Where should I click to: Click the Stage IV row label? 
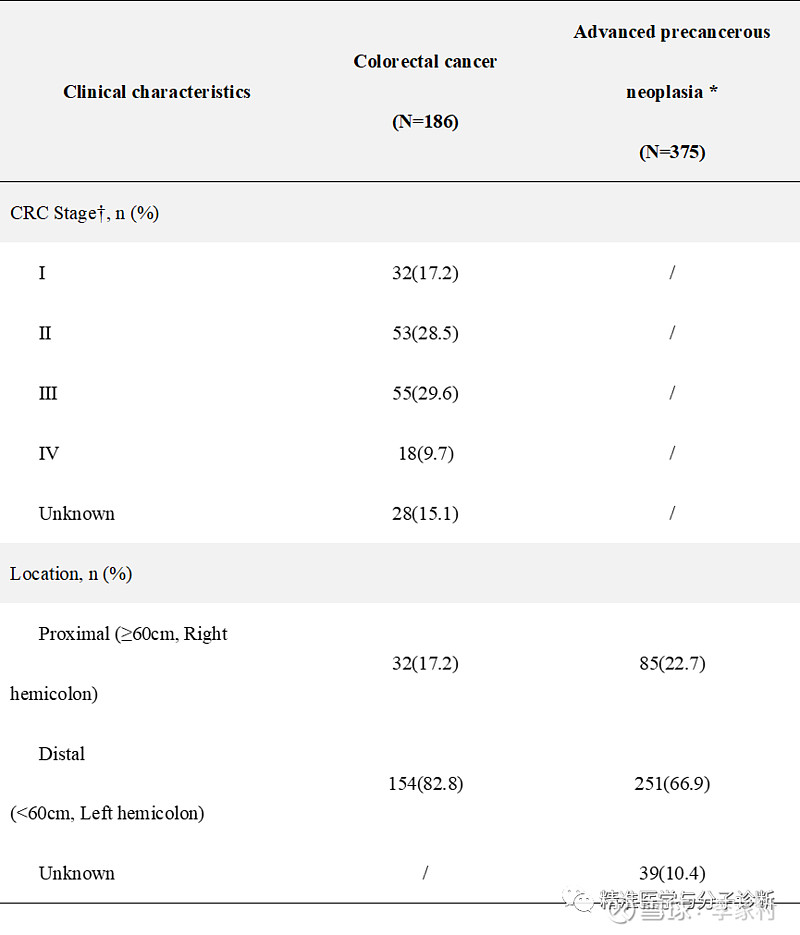(49, 453)
